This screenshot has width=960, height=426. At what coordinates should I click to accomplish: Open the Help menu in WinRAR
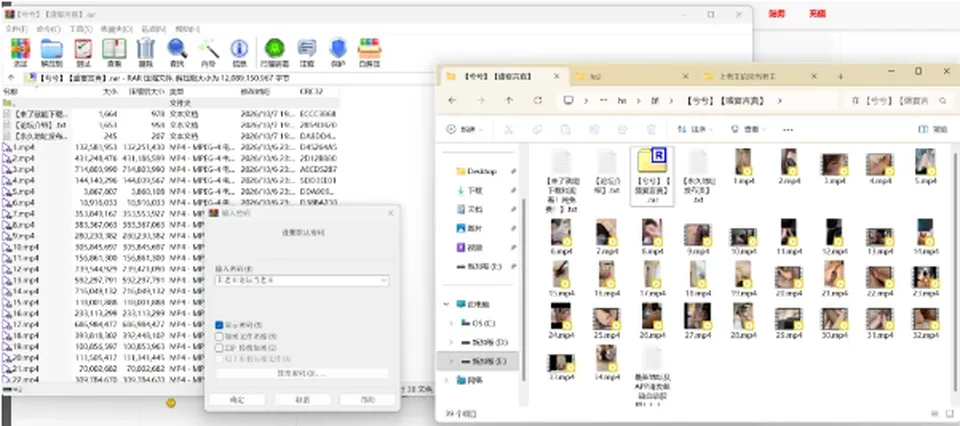click(187, 29)
